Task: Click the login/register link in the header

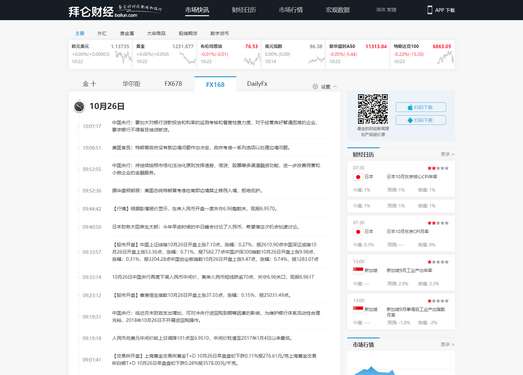Action: [386, 10]
